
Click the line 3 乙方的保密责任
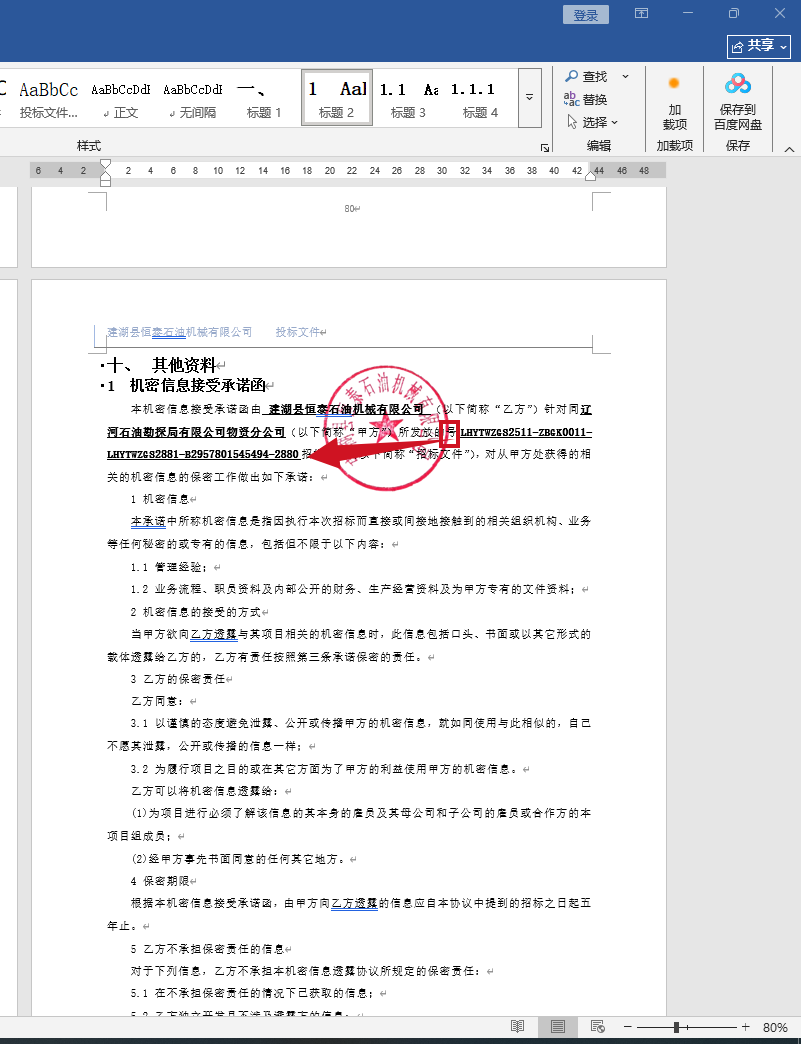(x=178, y=679)
